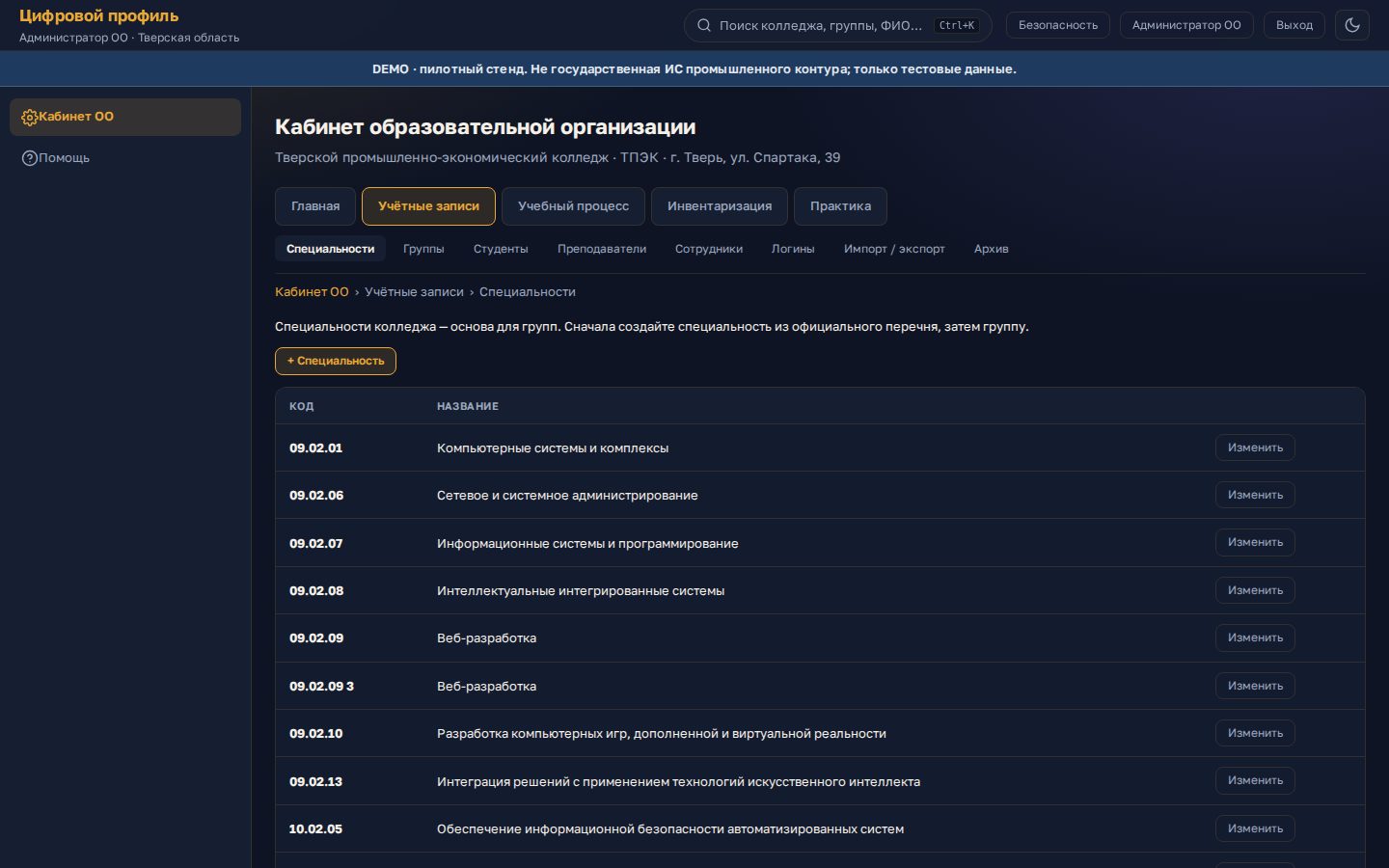This screenshot has width=1389, height=868.
Task: Click the КОД column header
Action: click(301, 407)
